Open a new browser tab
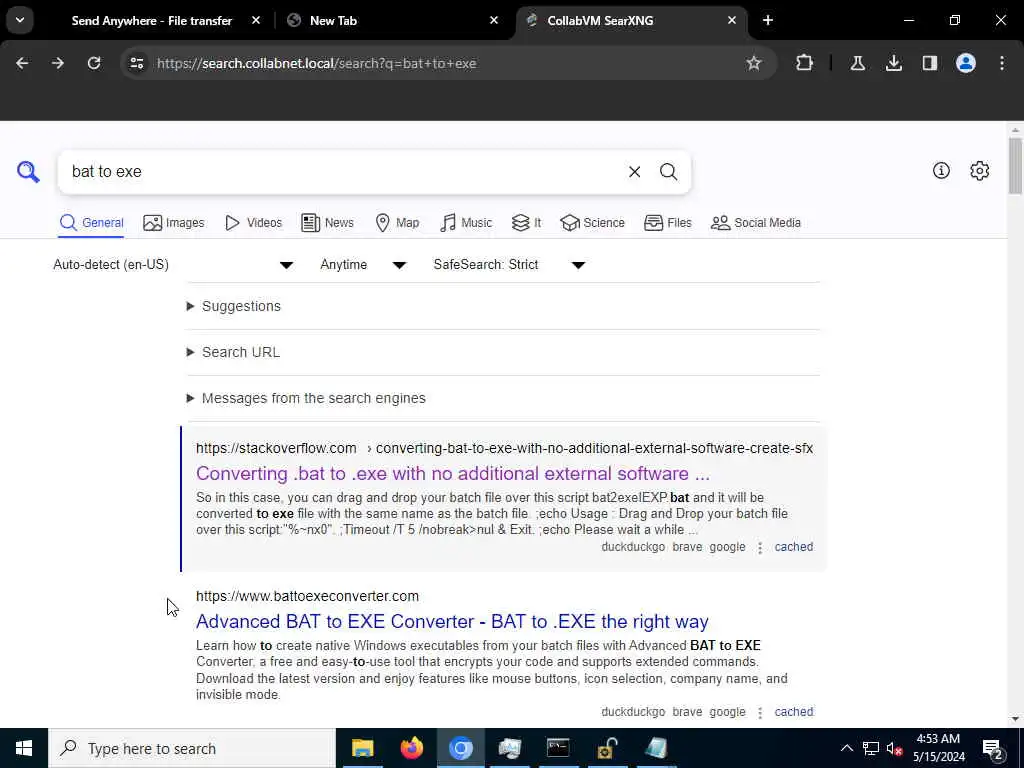Image resolution: width=1024 pixels, height=768 pixels. pyautogui.click(x=768, y=20)
